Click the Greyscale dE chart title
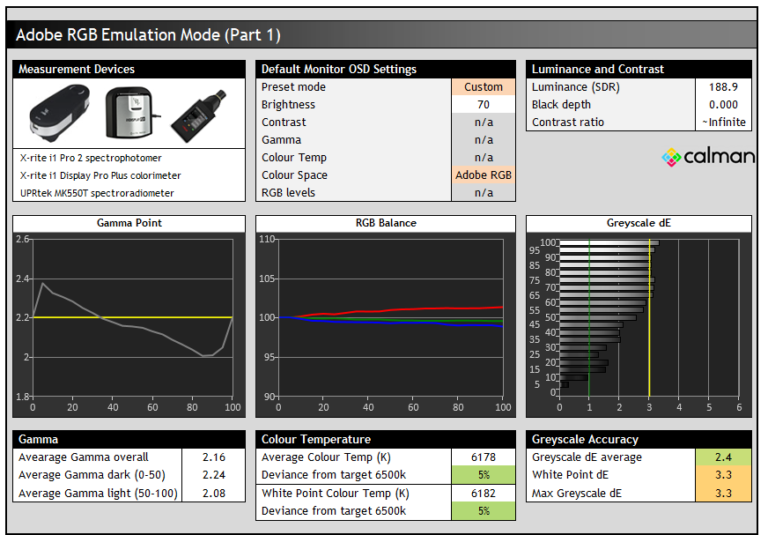 pos(639,223)
